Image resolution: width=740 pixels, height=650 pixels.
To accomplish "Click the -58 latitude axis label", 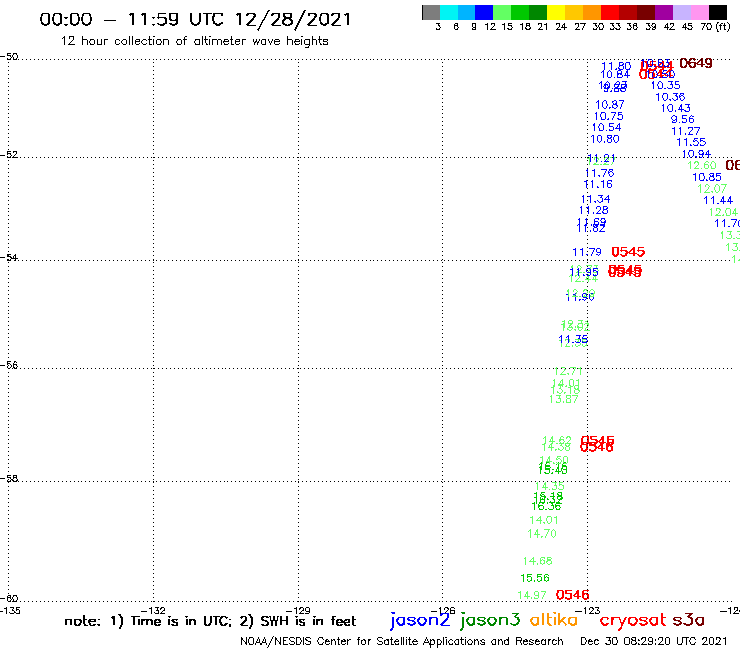I will (9, 479).
